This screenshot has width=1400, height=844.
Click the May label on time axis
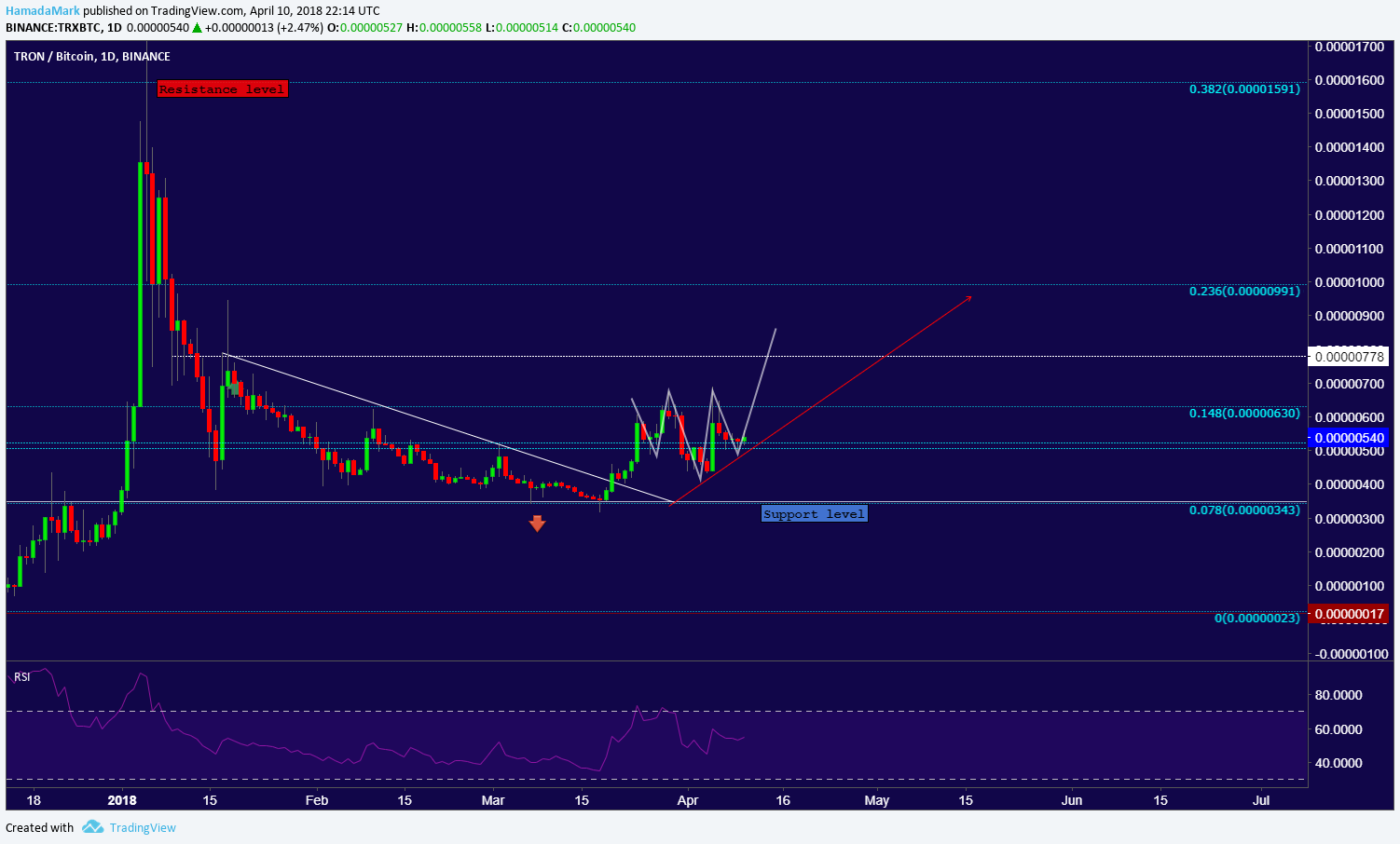tap(877, 800)
